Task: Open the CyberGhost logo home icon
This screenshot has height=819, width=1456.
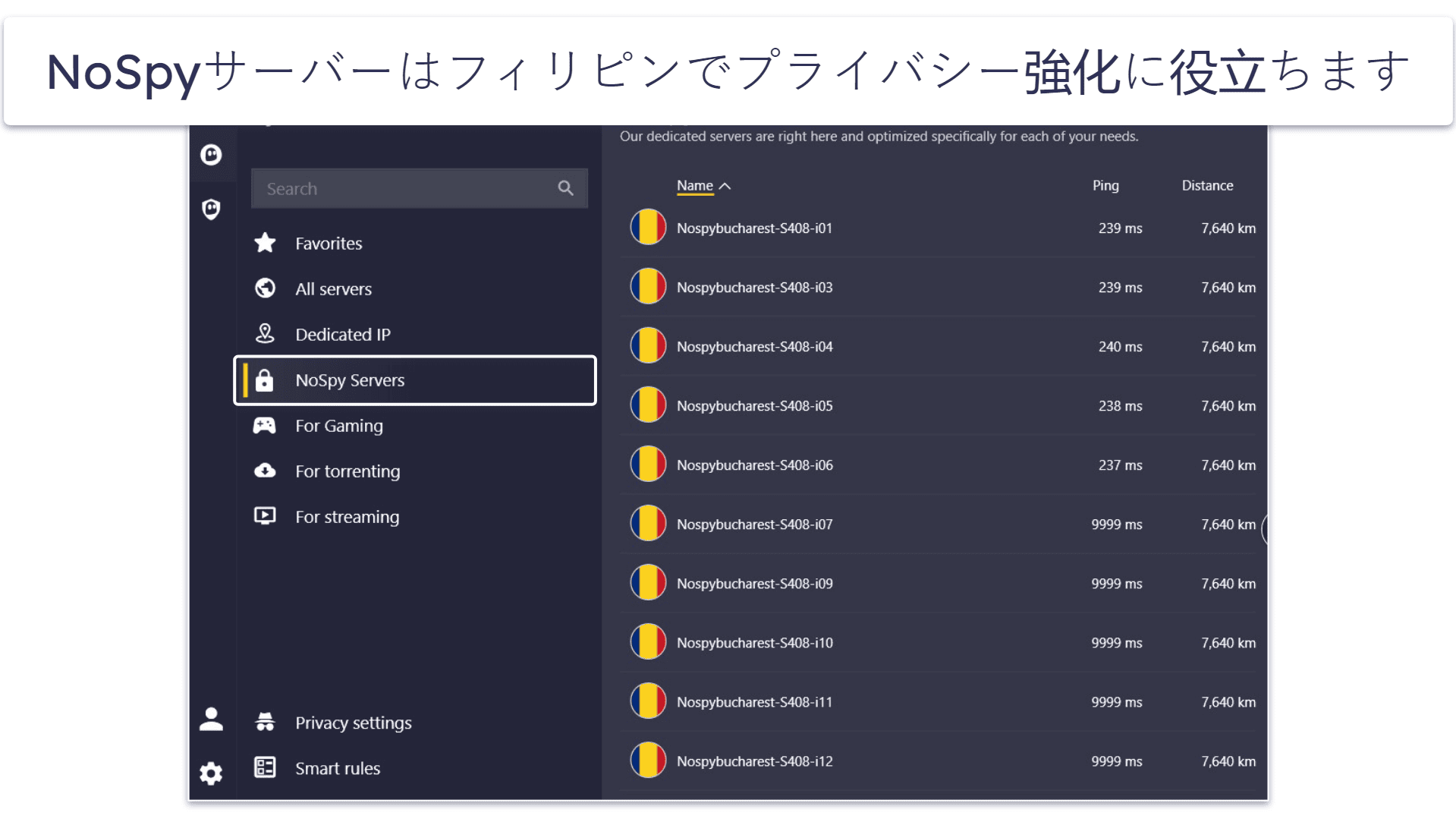Action: coord(211,155)
